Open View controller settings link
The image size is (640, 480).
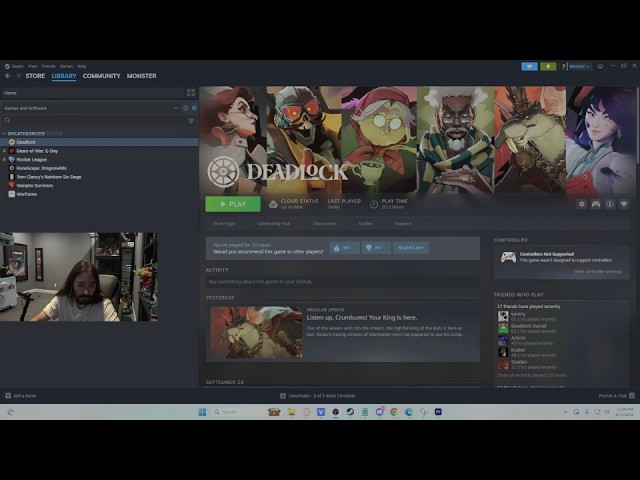(598, 271)
